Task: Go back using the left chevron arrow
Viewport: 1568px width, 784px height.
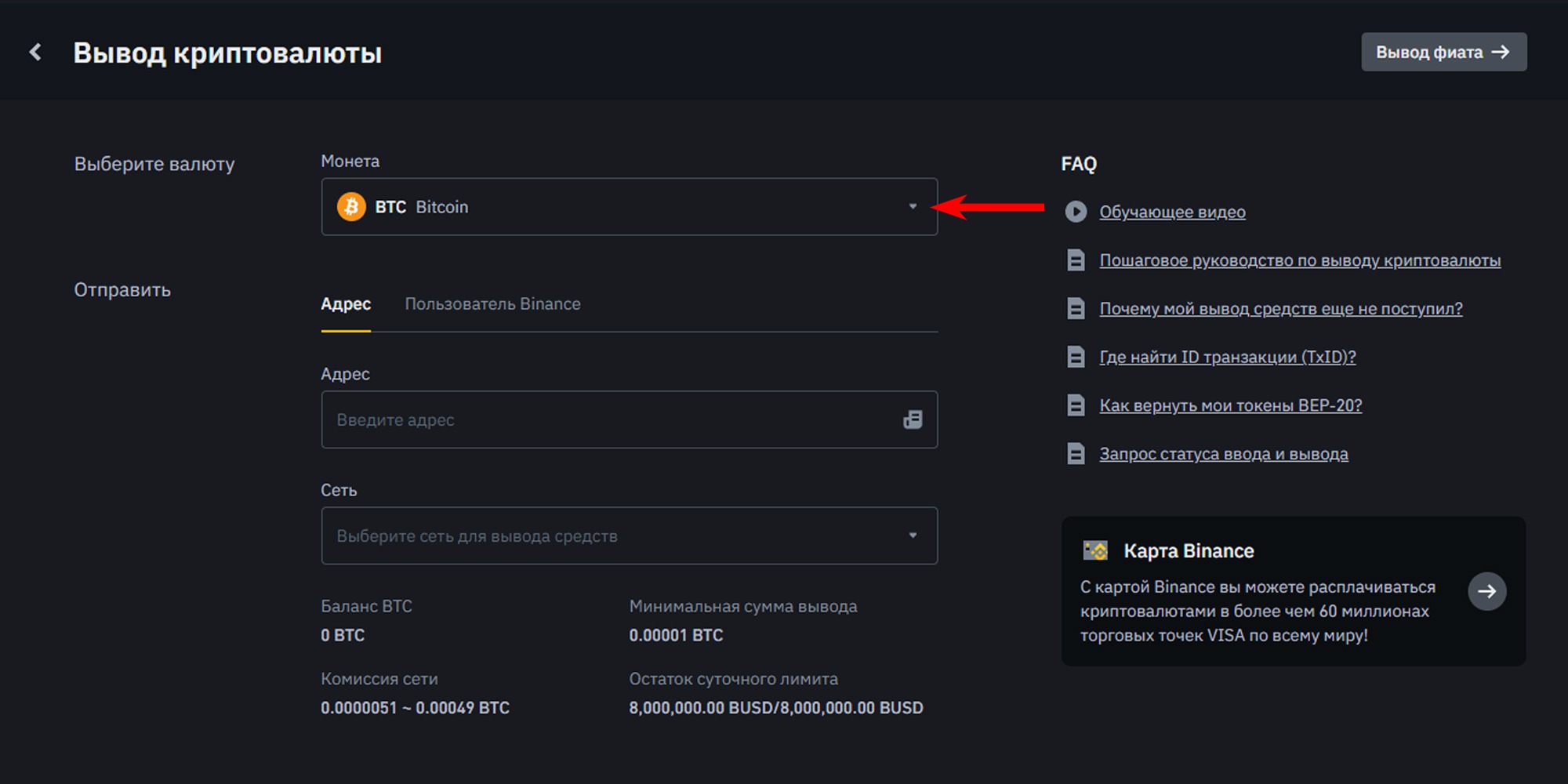Action: pos(35,53)
